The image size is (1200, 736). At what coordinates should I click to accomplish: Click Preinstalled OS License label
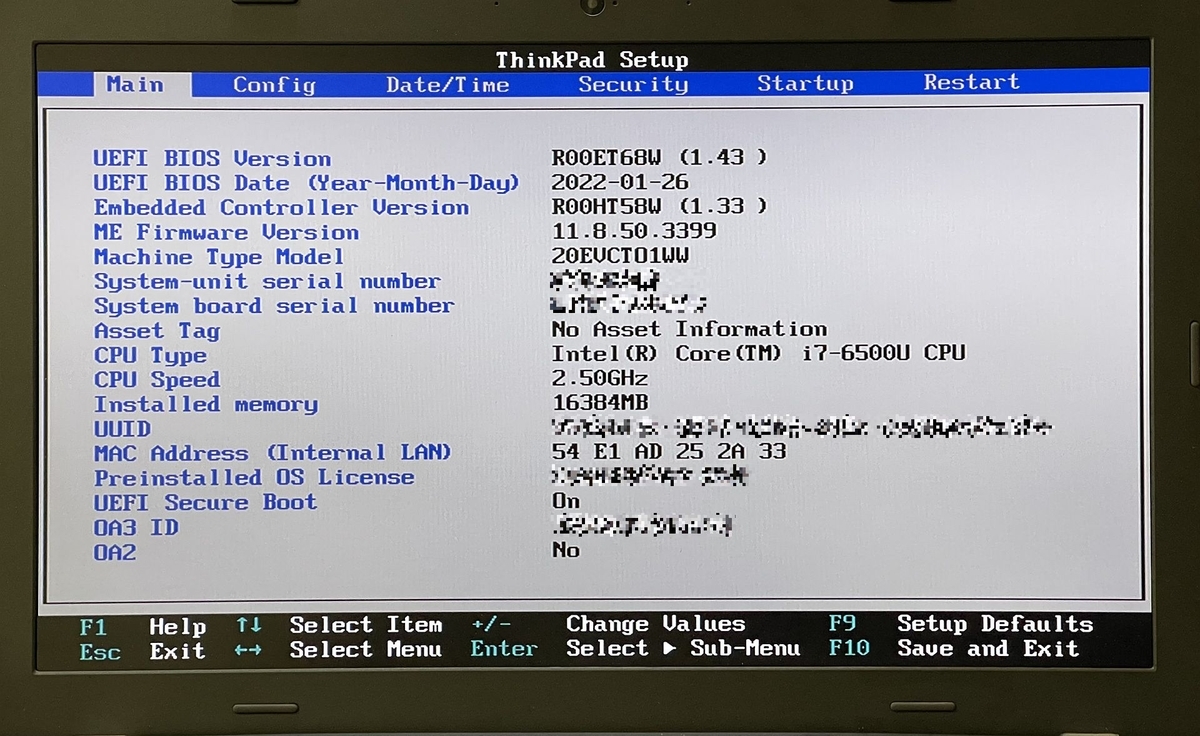[x=254, y=478]
